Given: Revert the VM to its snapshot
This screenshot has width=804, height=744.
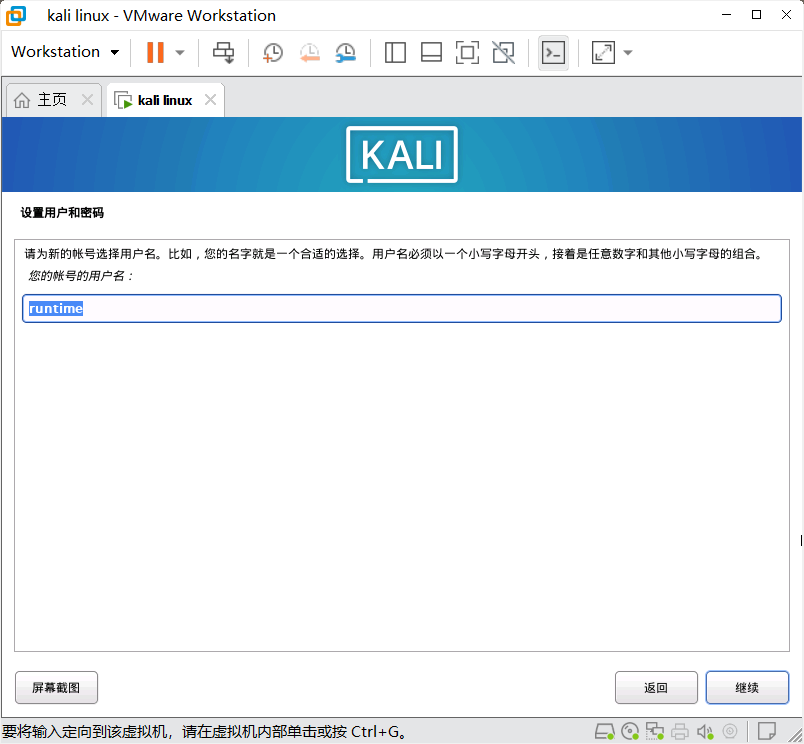Looking at the screenshot, I should tap(309, 52).
